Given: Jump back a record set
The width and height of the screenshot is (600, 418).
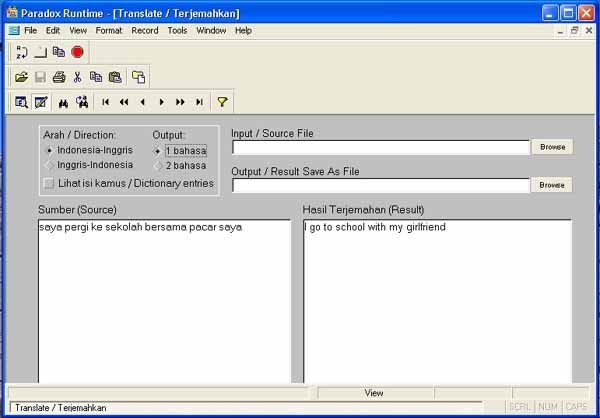Looking at the screenshot, I should (124, 102).
